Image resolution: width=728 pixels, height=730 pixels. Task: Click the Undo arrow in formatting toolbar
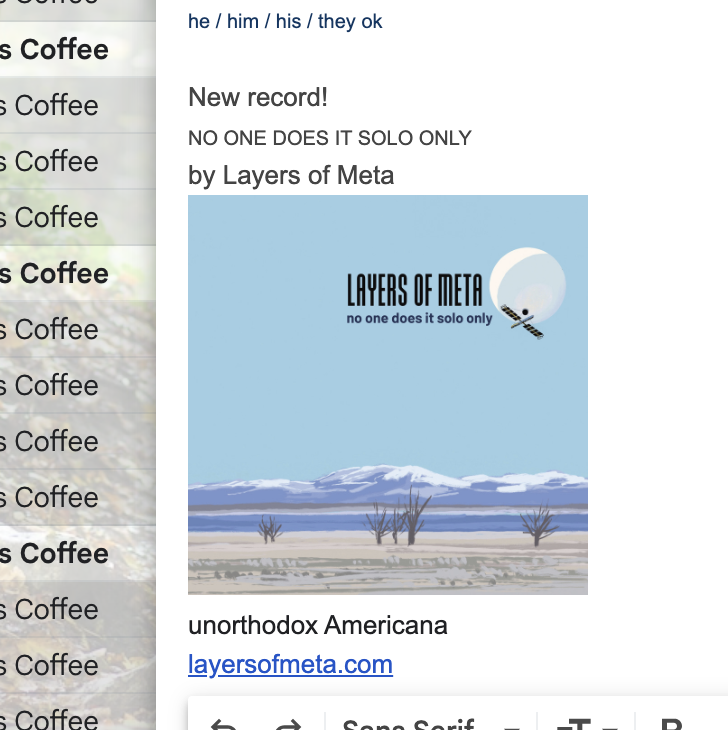[224, 725]
